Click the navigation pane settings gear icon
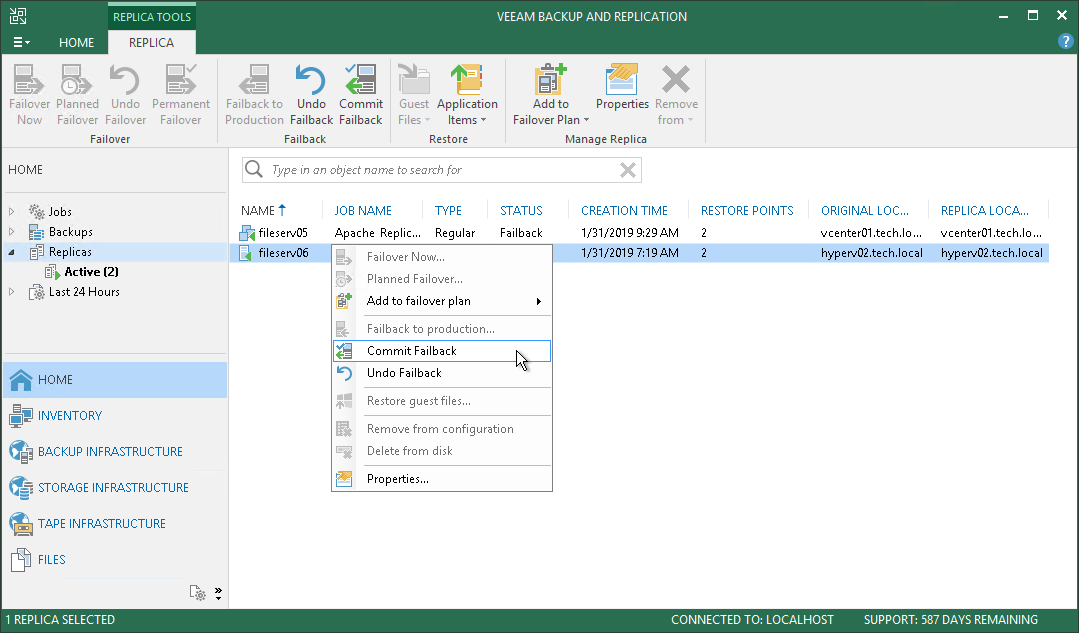The width and height of the screenshot is (1079, 633). 197,592
